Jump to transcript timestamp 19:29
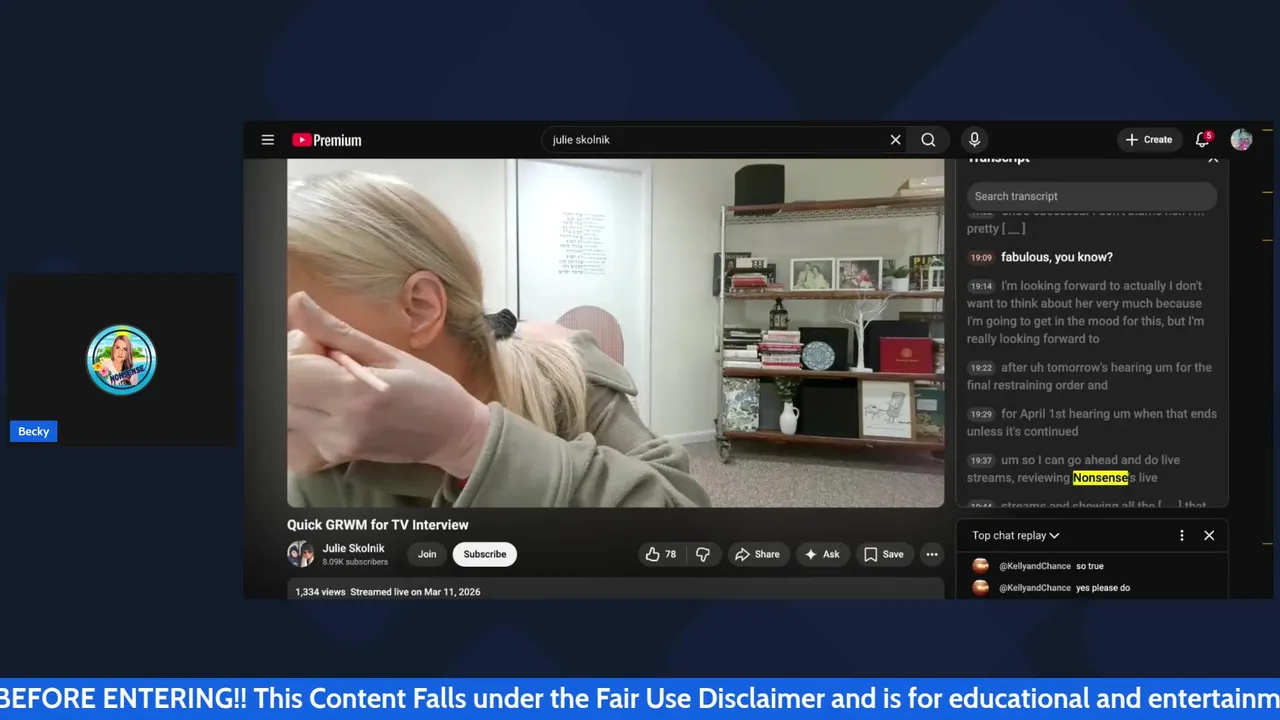The height and width of the screenshot is (720, 1280). pyautogui.click(x=981, y=414)
